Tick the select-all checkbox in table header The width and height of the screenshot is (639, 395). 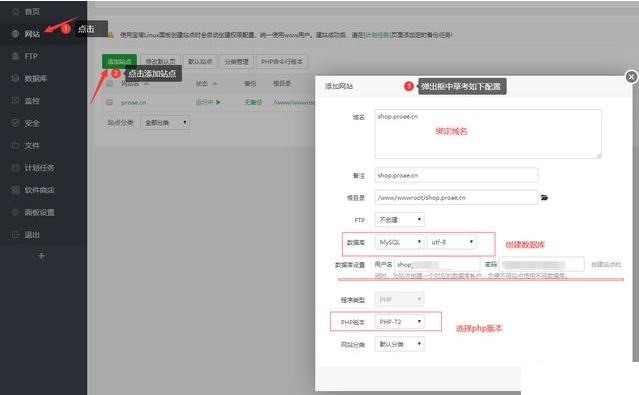pos(109,84)
